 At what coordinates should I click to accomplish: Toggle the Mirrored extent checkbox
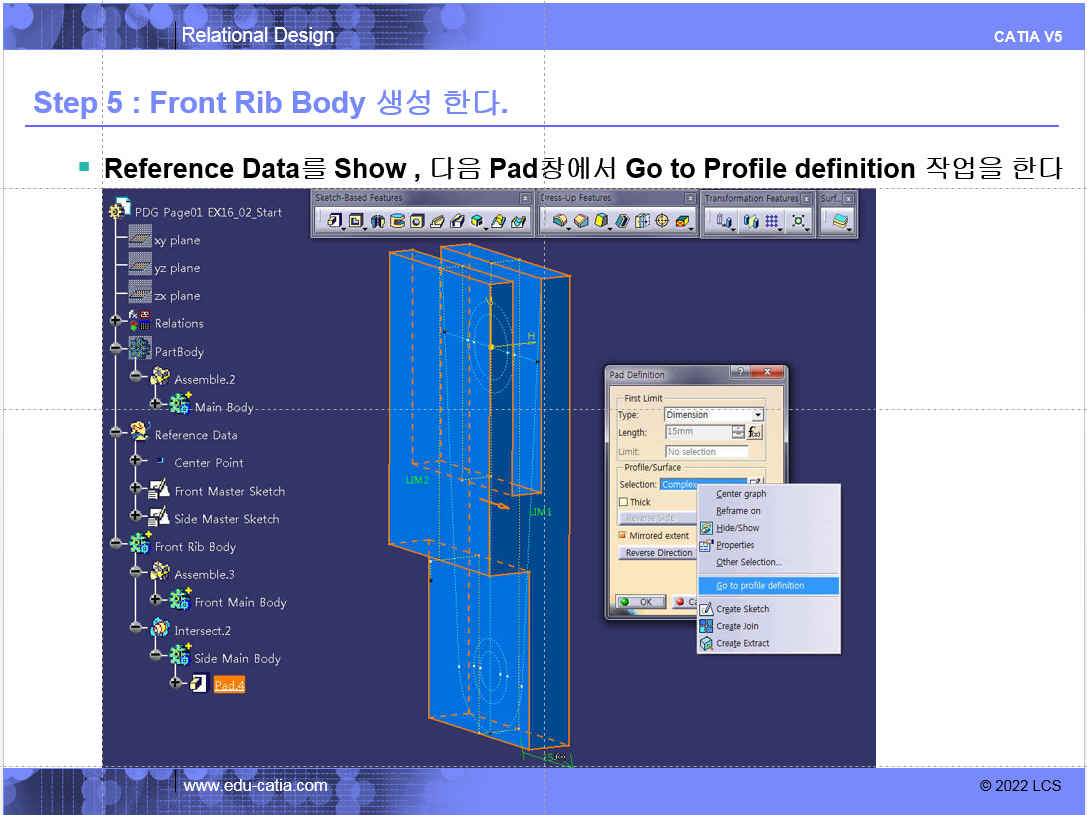[623, 536]
